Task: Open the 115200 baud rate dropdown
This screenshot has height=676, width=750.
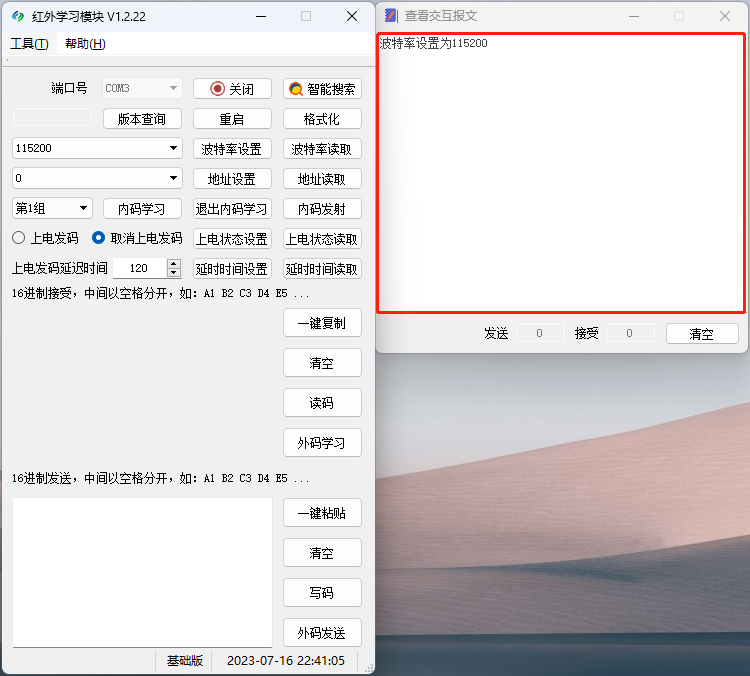Action: (173, 148)
